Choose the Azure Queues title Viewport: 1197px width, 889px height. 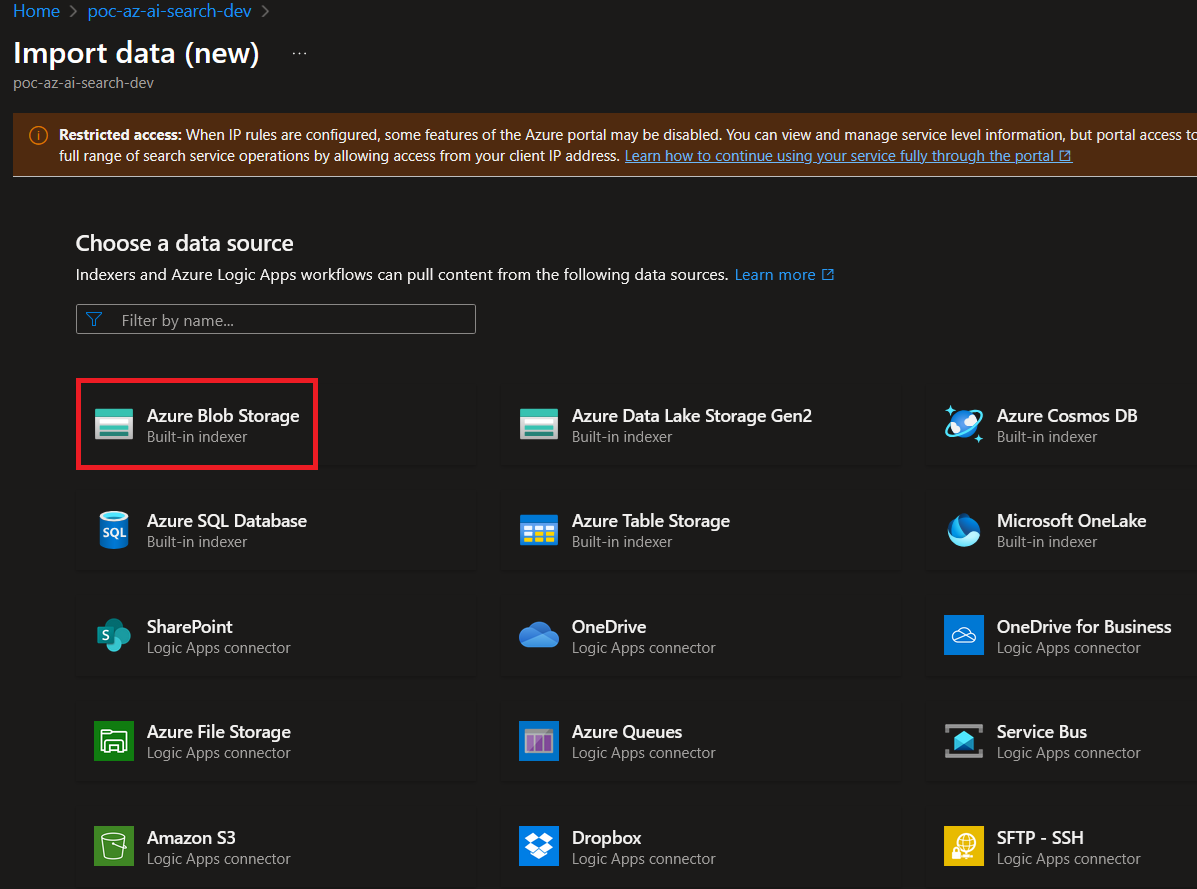[x=627, y=732]
